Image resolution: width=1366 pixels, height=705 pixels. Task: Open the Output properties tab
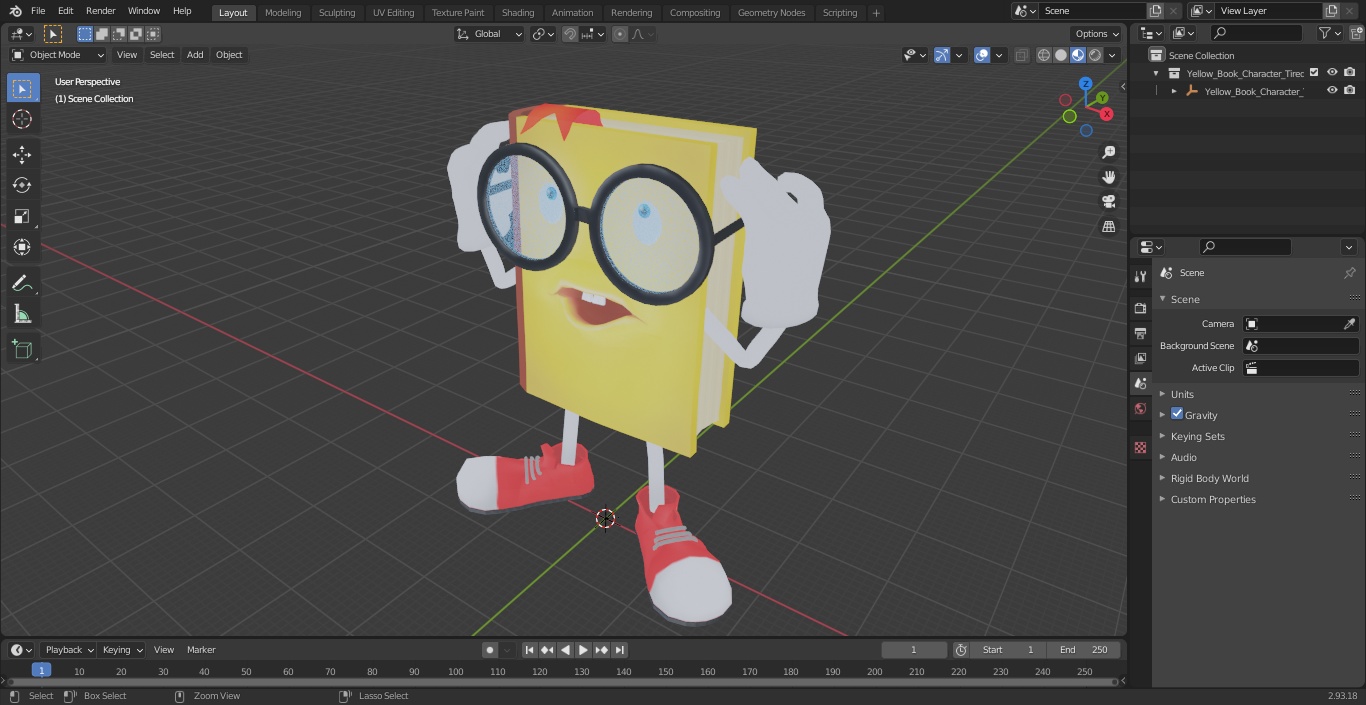tap(1140, 333)
